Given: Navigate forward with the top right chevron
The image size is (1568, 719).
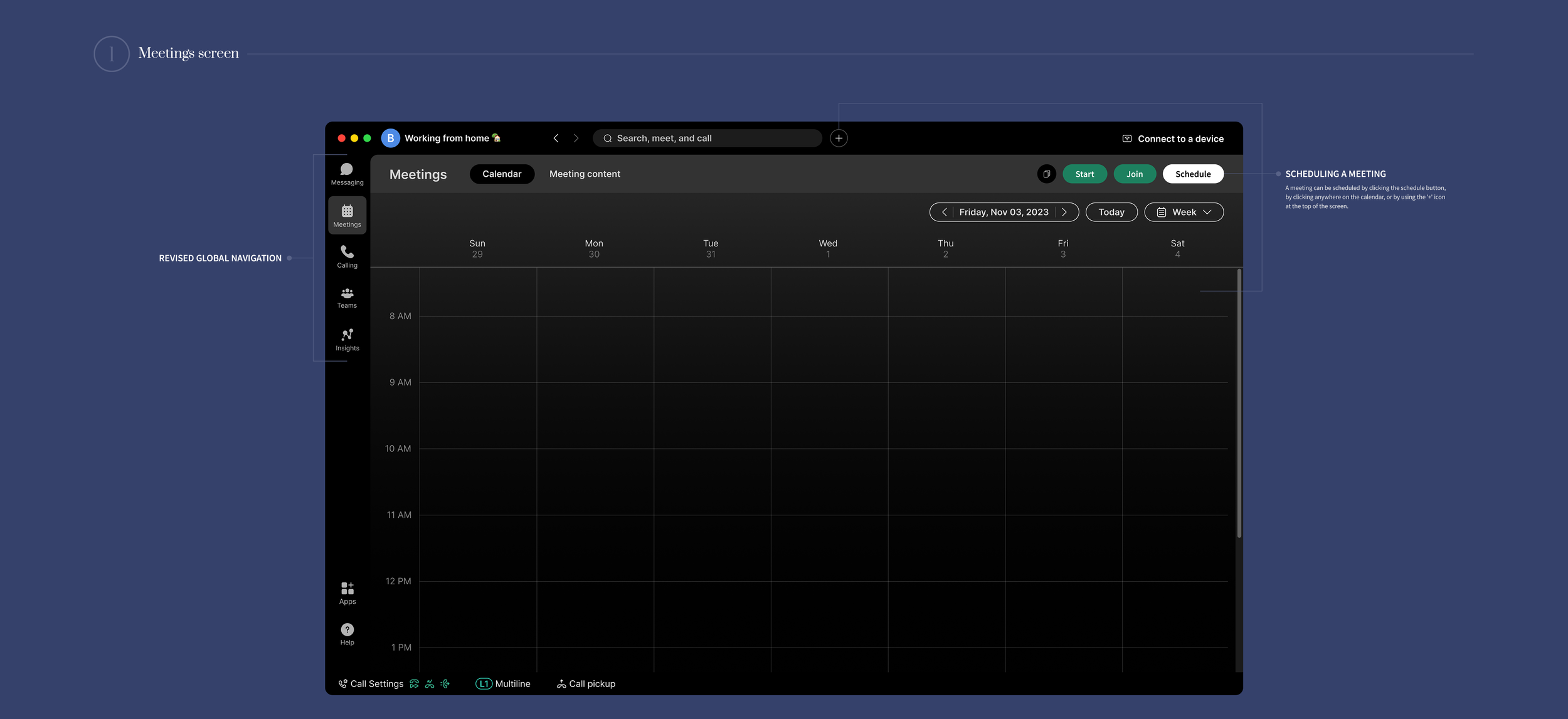Looking at the screenshot, I should pos(576,138).
